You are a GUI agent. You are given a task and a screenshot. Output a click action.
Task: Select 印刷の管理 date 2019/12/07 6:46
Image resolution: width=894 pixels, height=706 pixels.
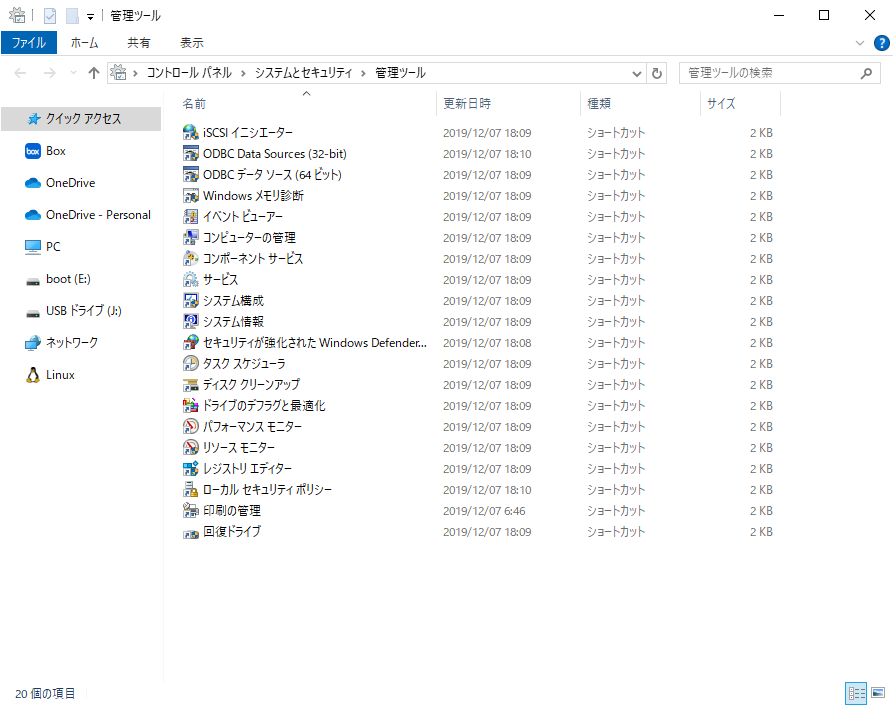point(484,511)
